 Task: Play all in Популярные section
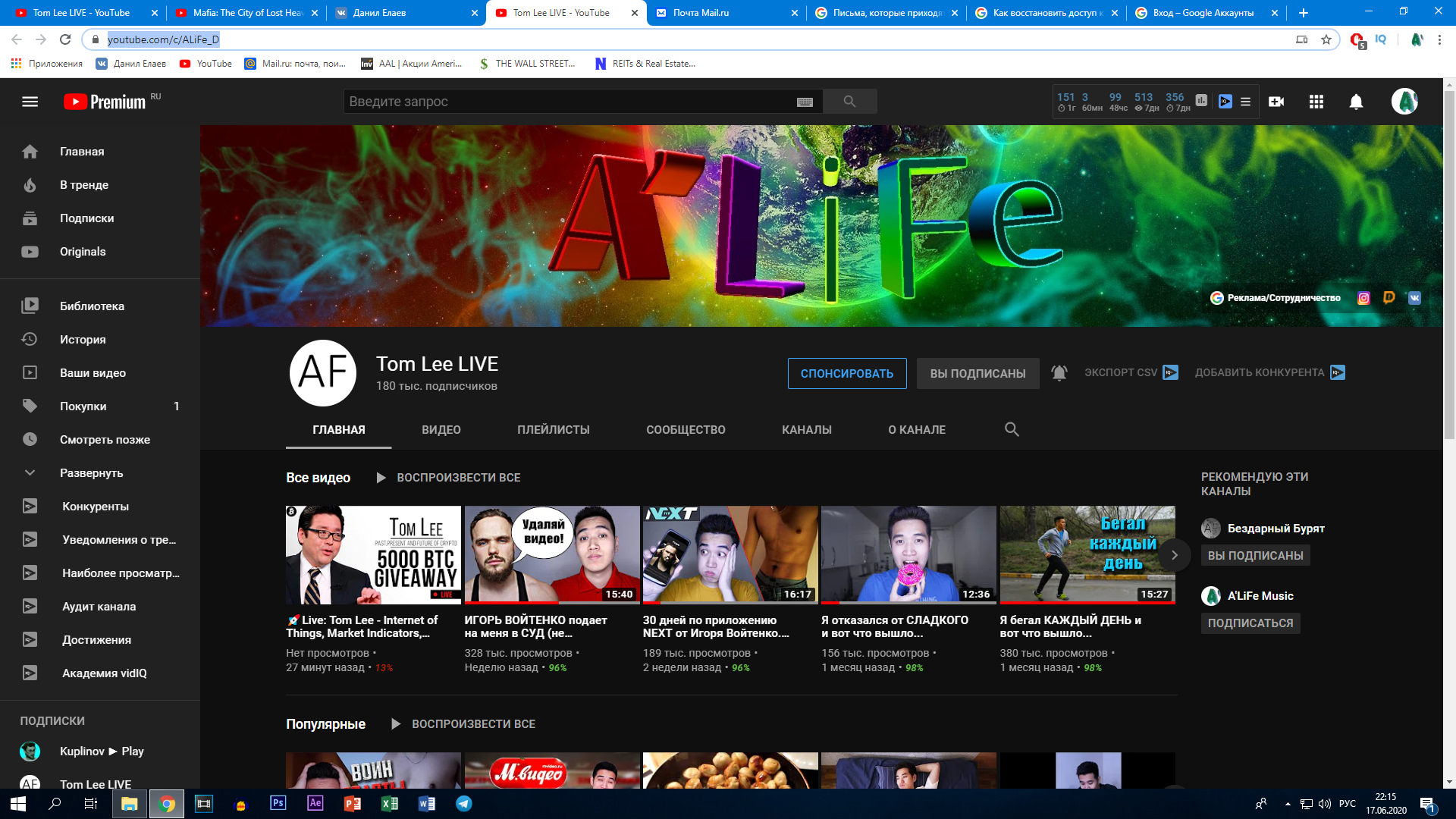point(463,724)
